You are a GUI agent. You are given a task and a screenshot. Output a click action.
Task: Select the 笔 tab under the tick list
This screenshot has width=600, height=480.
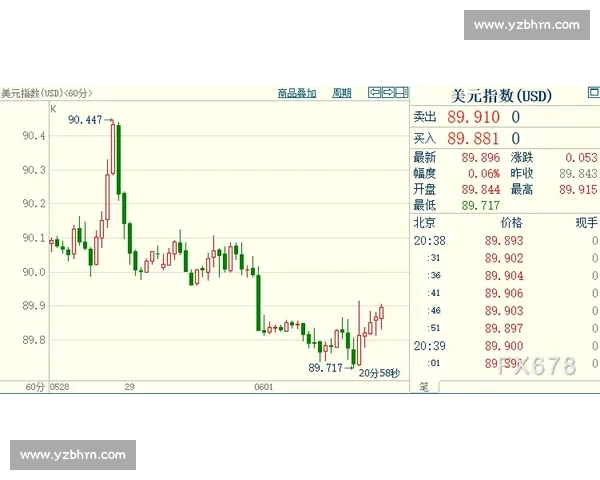[x=424, y=387]
